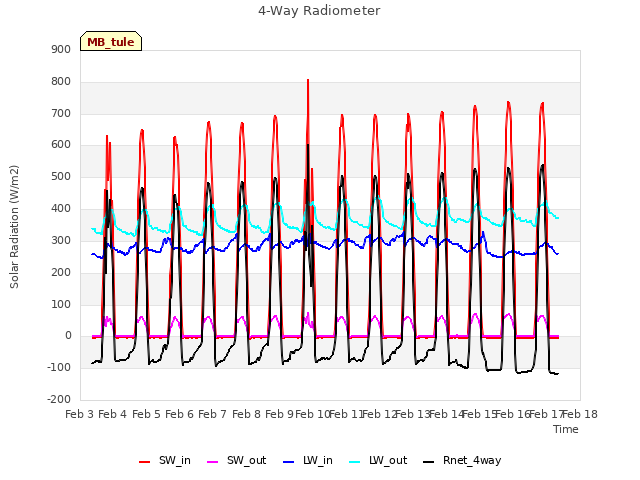Screen dimensions: 640x480
Task: Click the 700 y-axis tick label
Action: (61, 113)
